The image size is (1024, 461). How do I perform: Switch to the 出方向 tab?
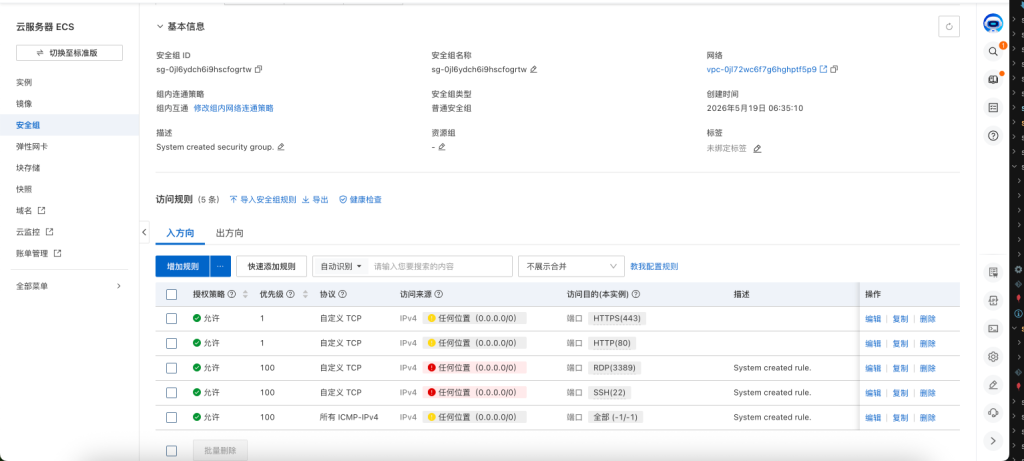coord(230,233)
